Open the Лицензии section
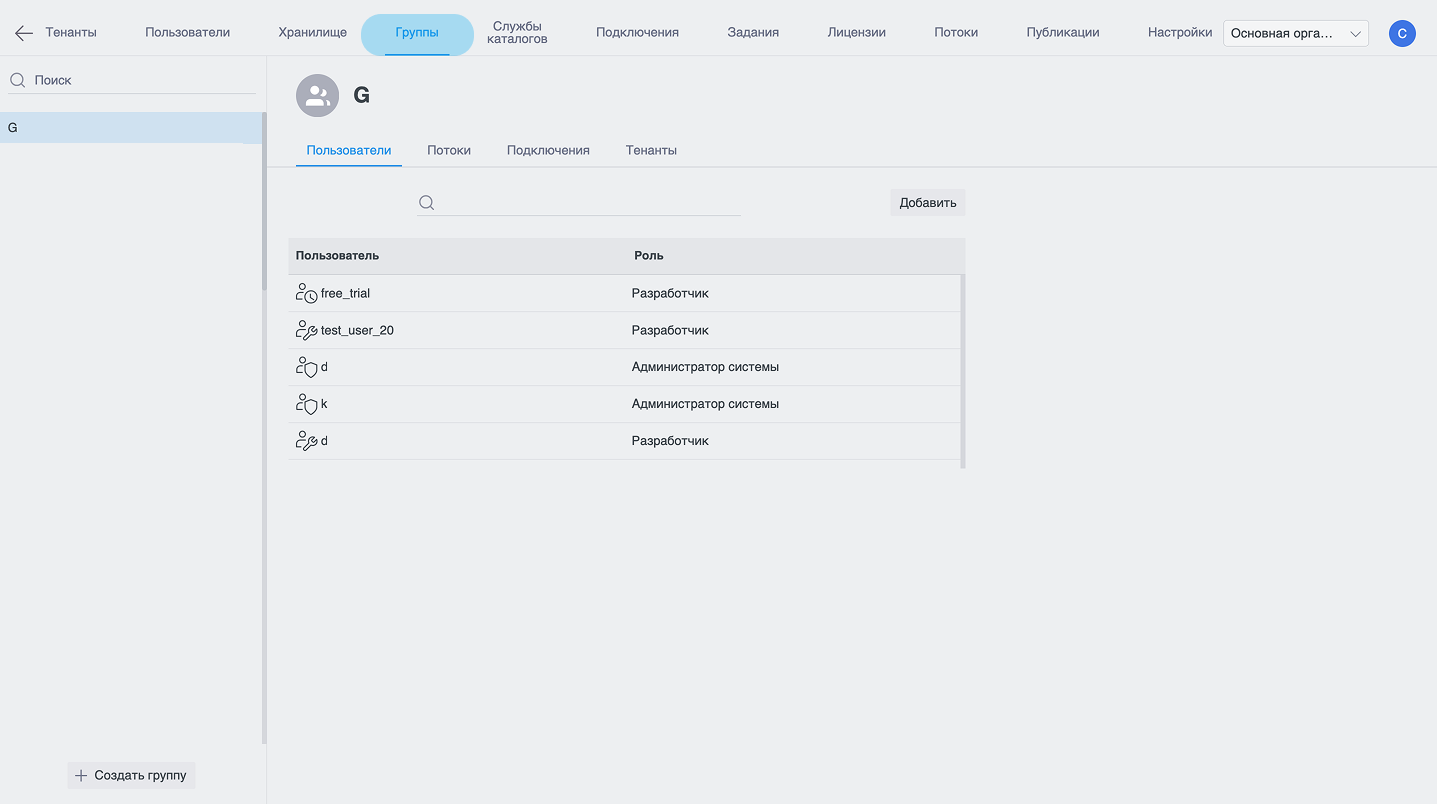This screenshot has width=1437, height=804. [x=857, y=33]
